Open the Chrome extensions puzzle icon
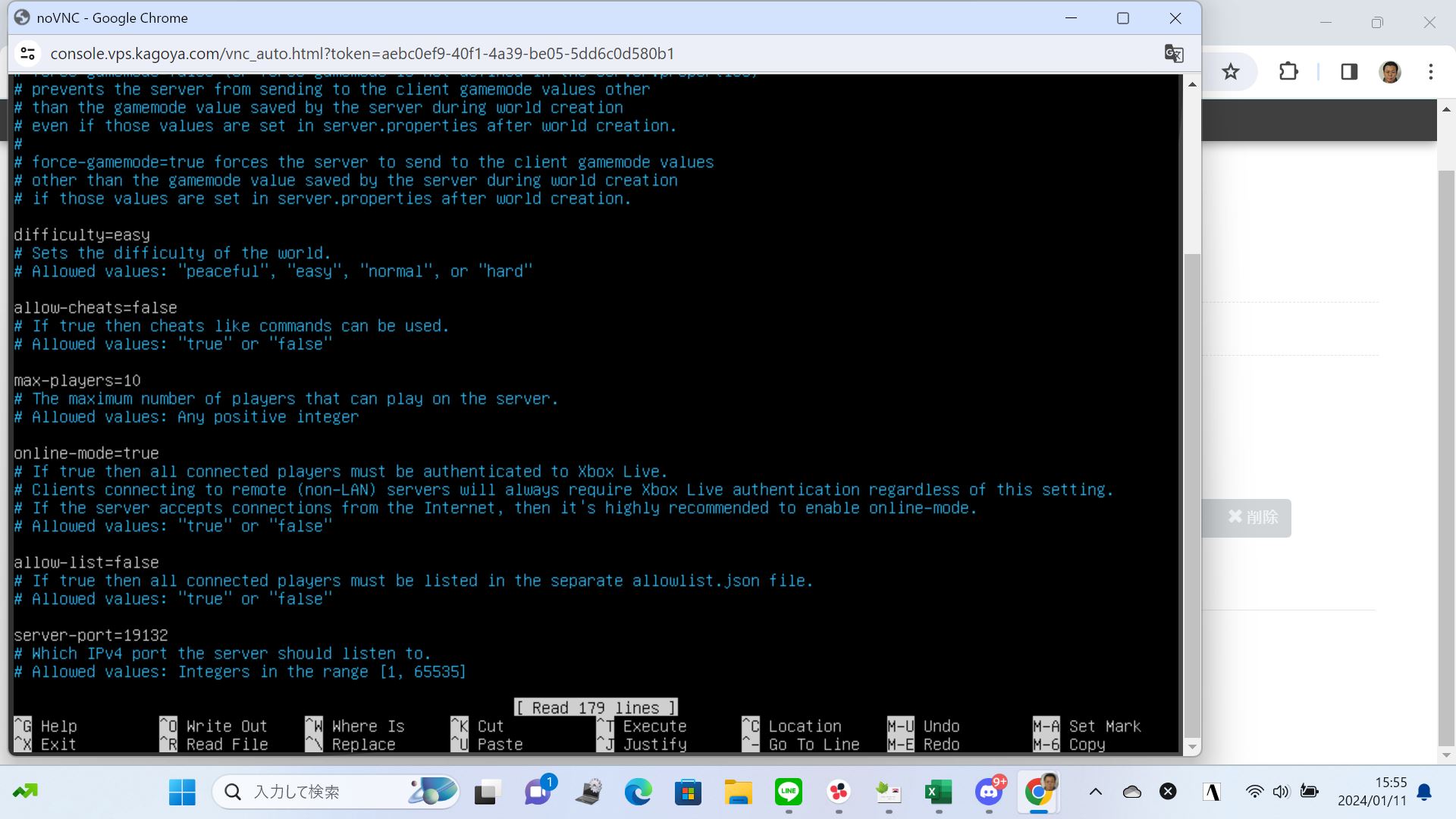The width and height of the screenshot is (1456, 819). coord(1288,72)
